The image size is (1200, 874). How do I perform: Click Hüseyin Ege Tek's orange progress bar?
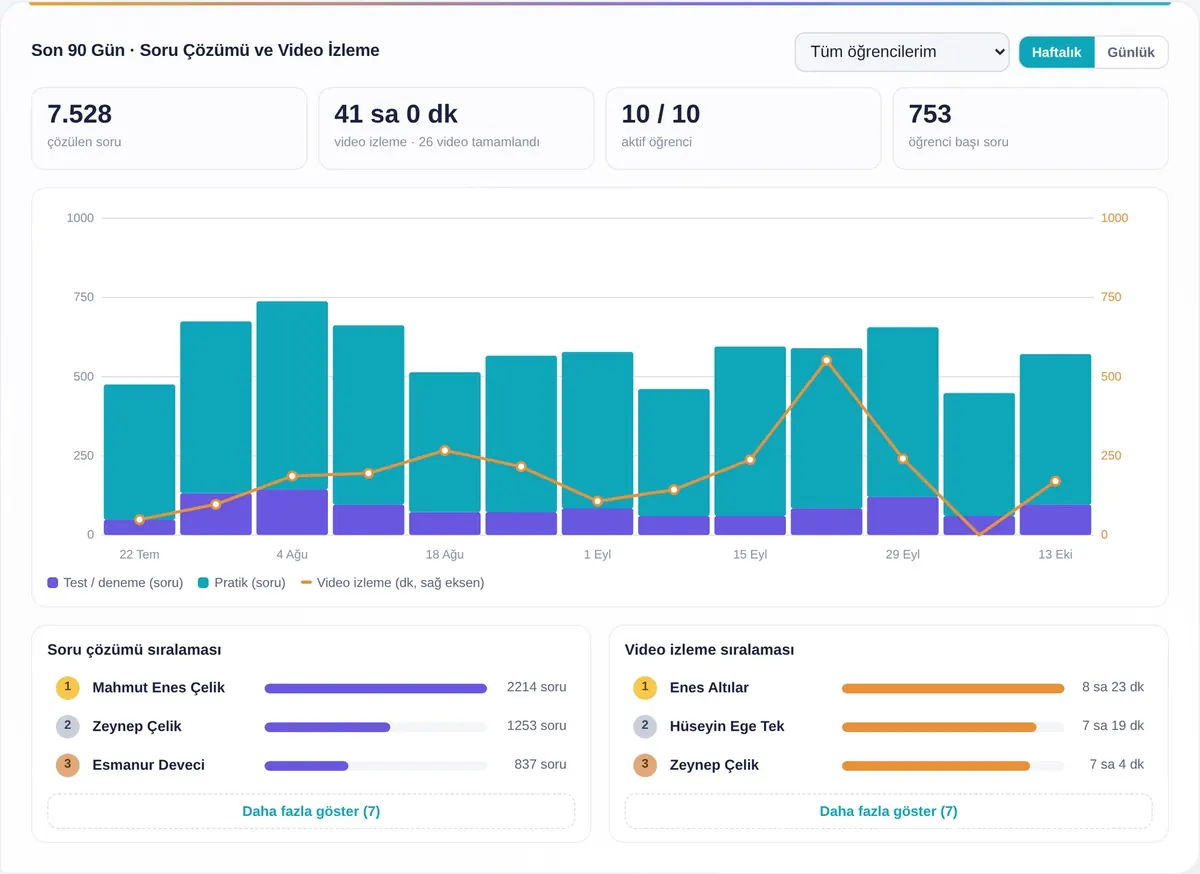tap(939, 727)
